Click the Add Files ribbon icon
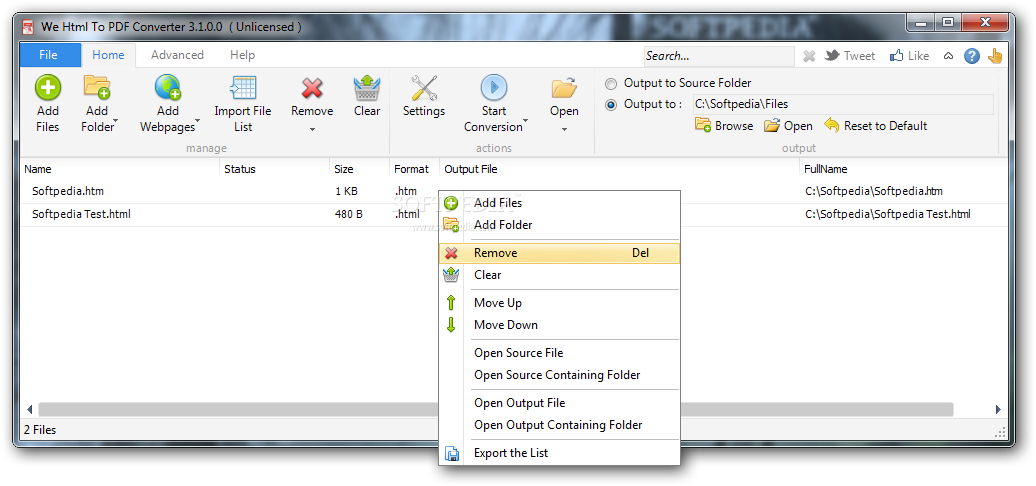 (x=48, y=87)
